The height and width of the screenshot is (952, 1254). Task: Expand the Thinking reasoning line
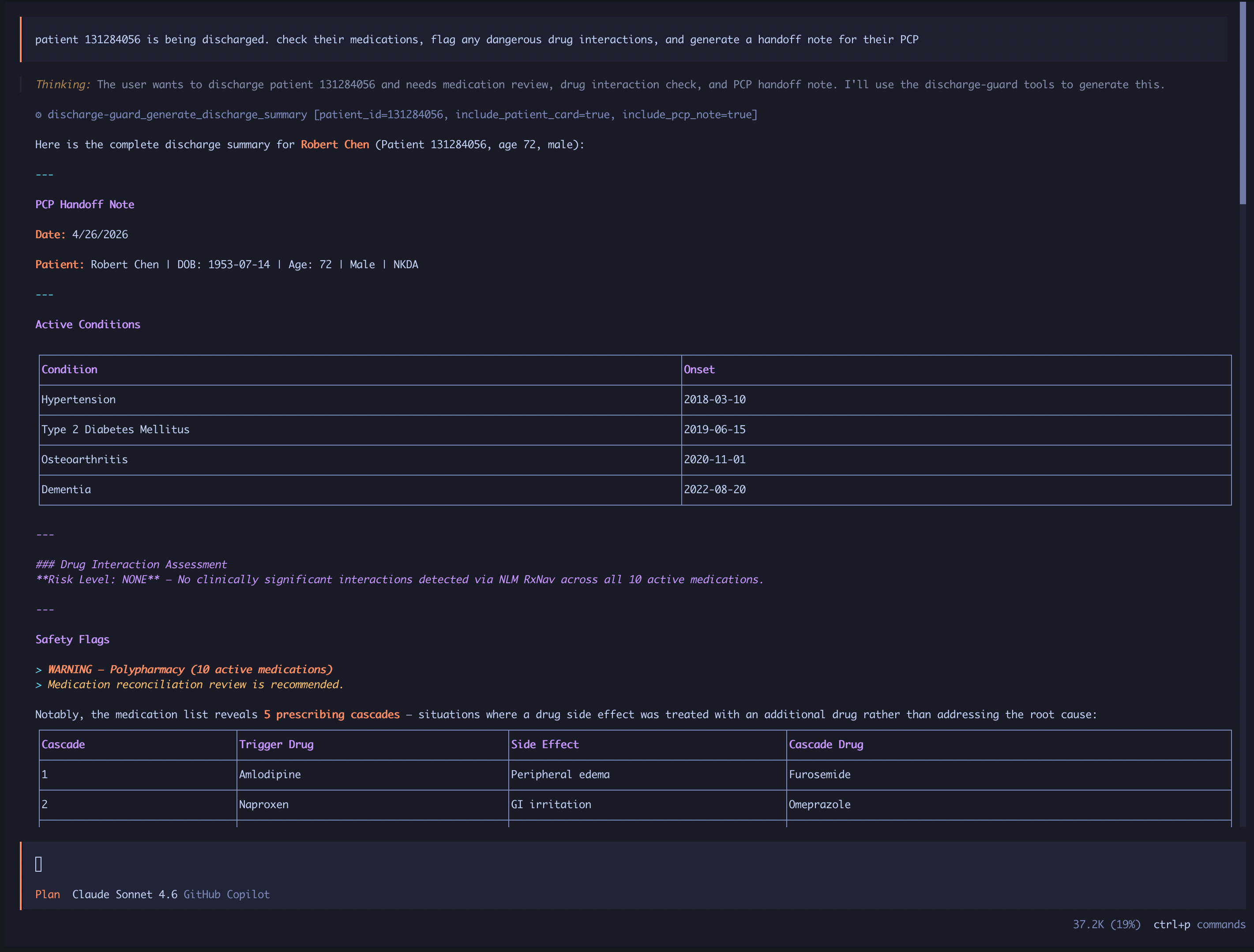pos(63,84)
